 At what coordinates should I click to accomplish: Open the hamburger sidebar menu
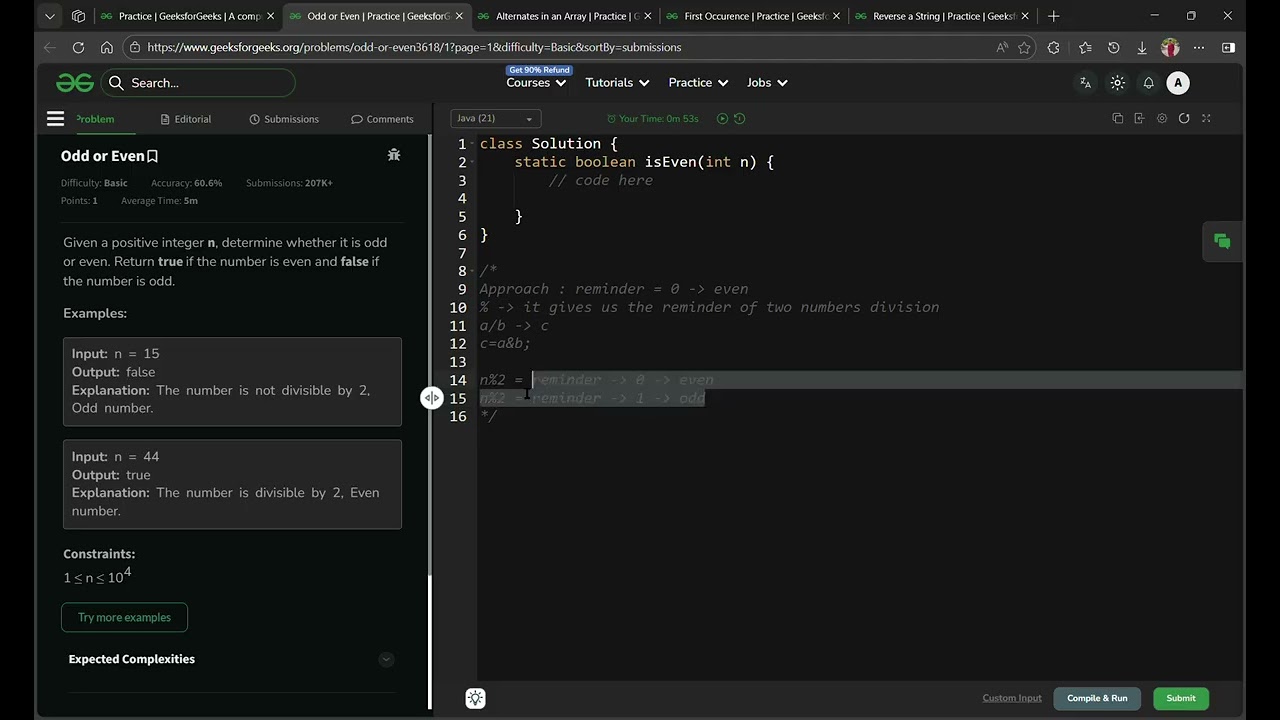[x=55, y=119]
